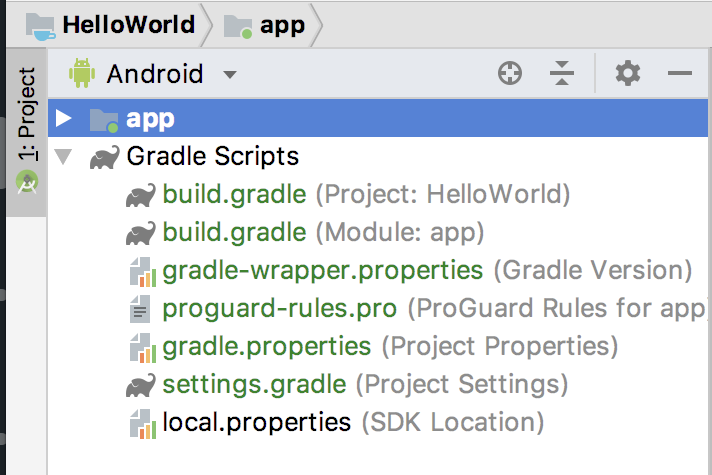Select gradle-wrapper.properties file
Viewport: 712px width, 475px height.
pyautogui.click(x=322, y=270)
